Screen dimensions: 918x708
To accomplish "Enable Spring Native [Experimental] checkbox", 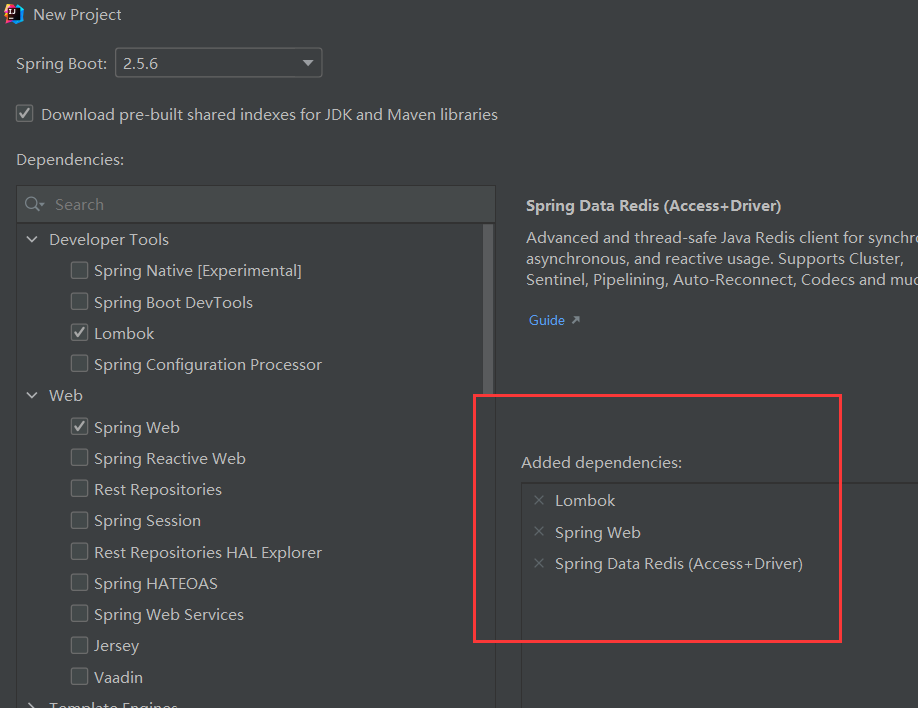I will [x=80, y=270].
